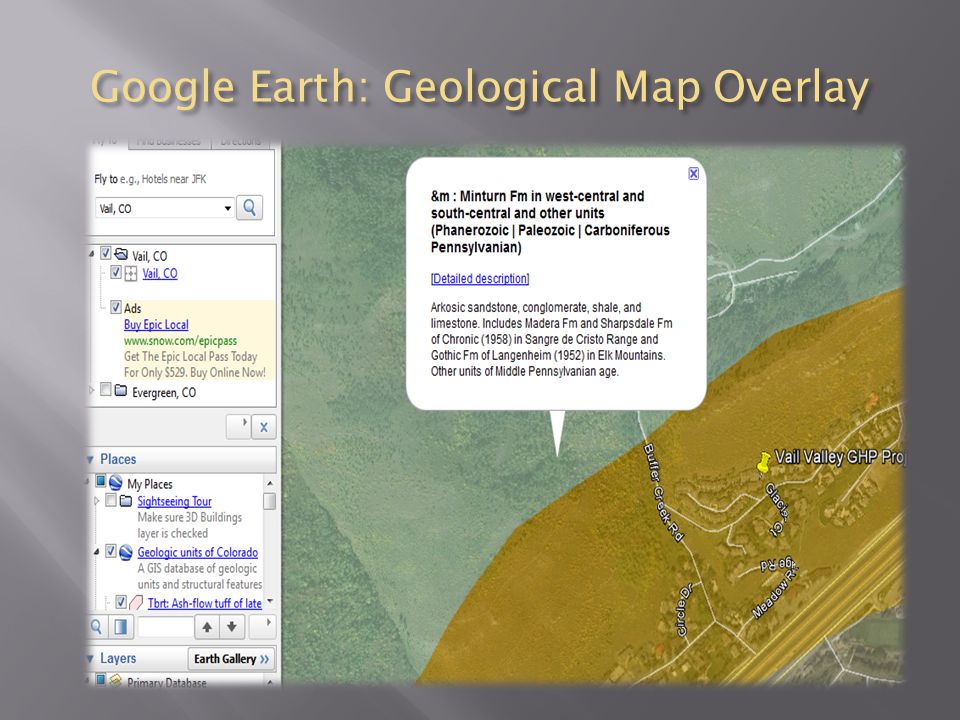This screenshot has height=720, width=960.
Task: Open the Vail, CO search result link
Action: [x=160, y=273]
